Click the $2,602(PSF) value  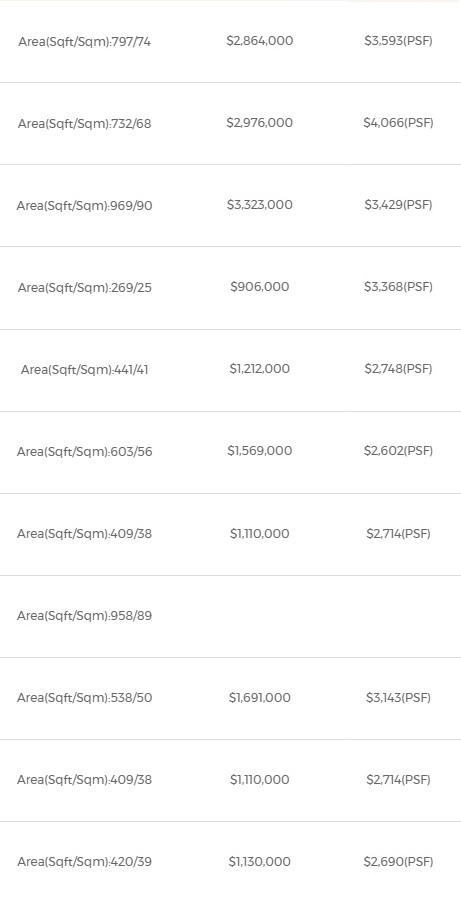tap(398, 451)
